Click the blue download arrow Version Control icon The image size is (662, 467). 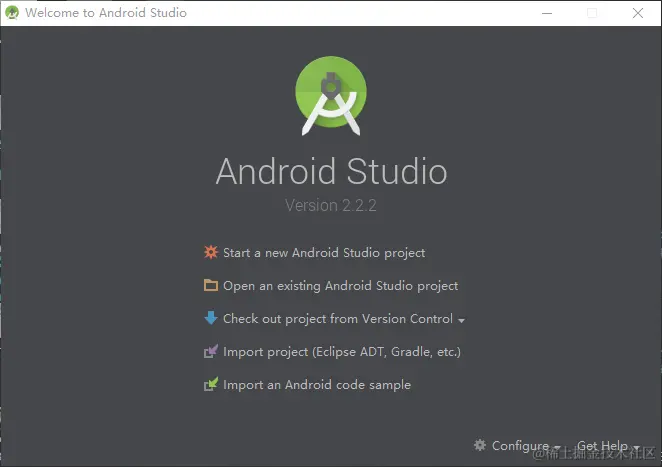(211, 318)
